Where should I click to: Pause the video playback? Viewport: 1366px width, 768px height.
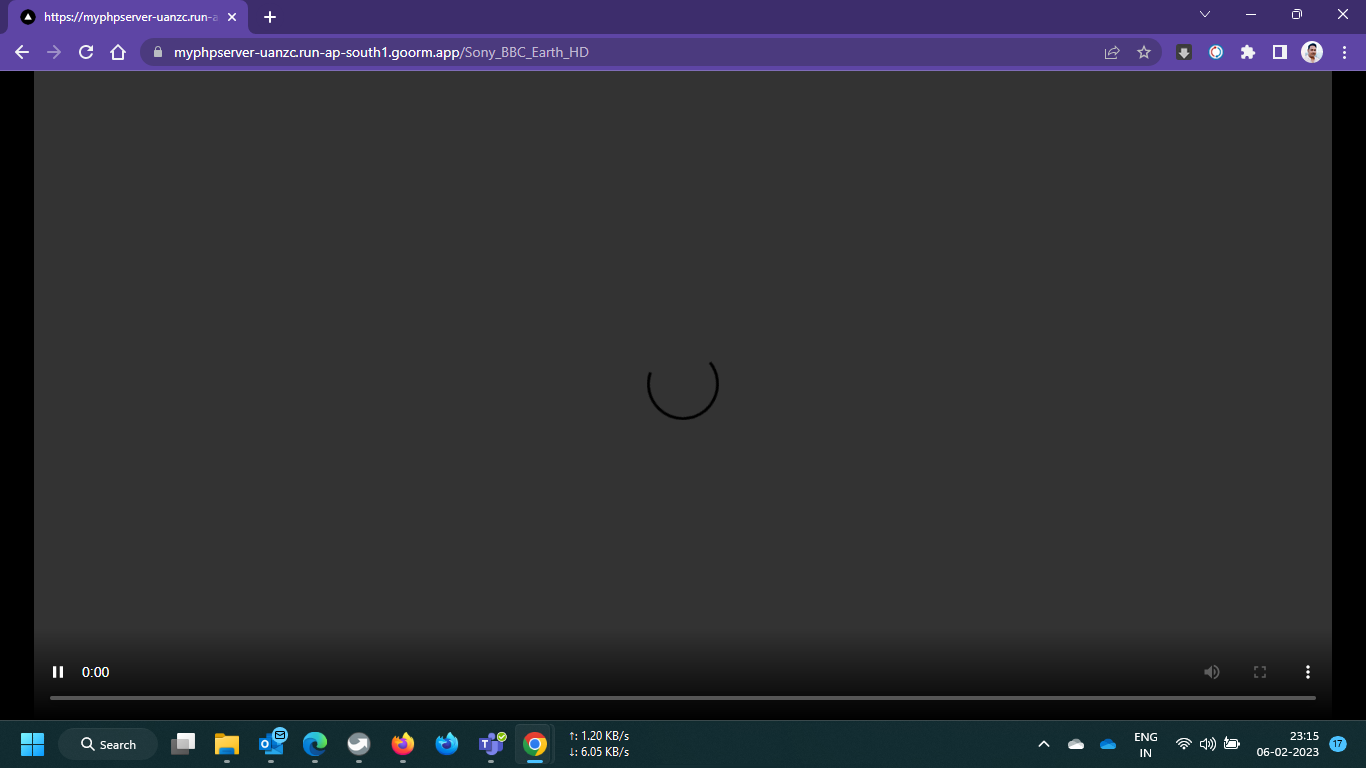point(58,672)
